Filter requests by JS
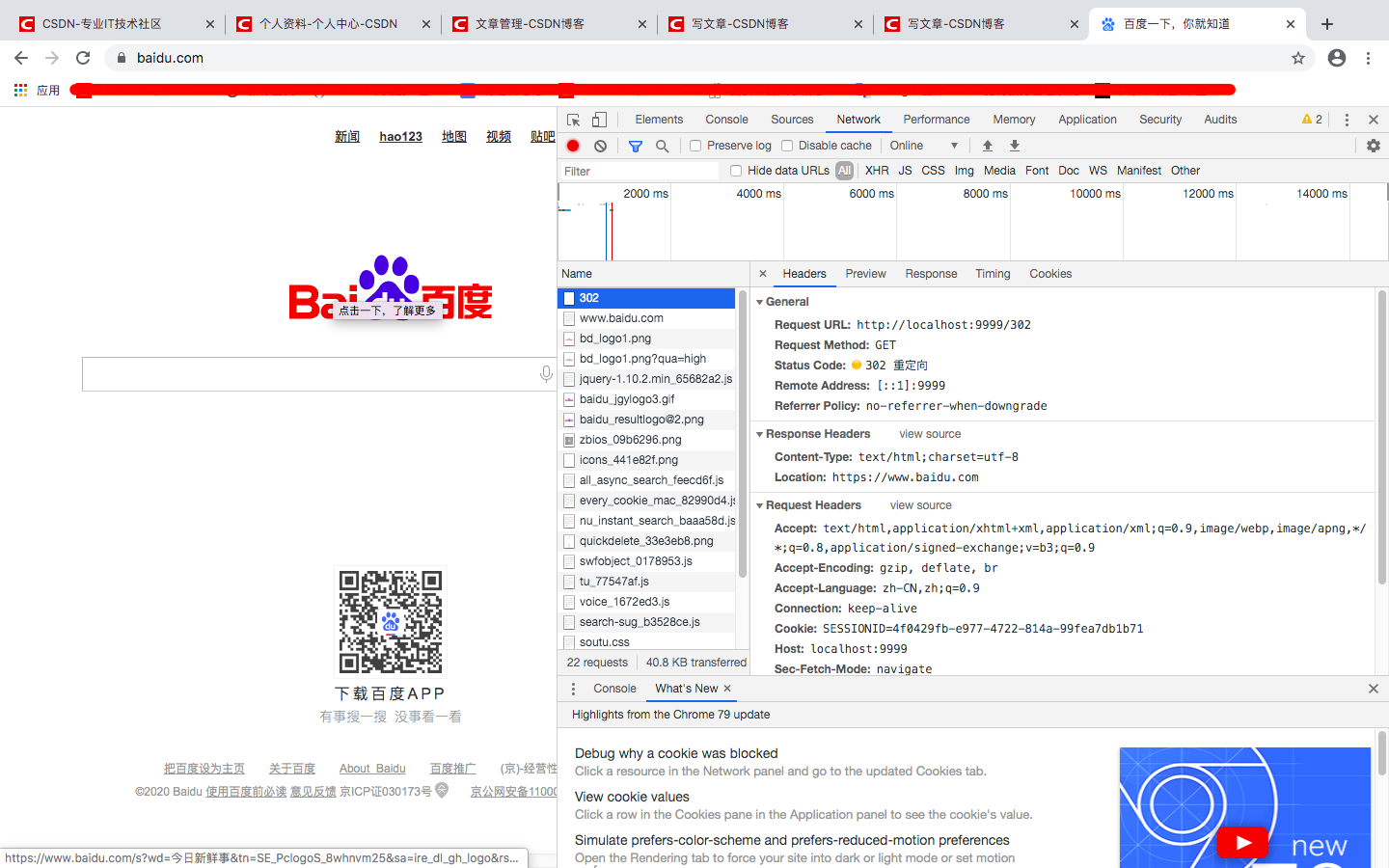Screen dimensions: 1389x868 click(x=905, y=171)
